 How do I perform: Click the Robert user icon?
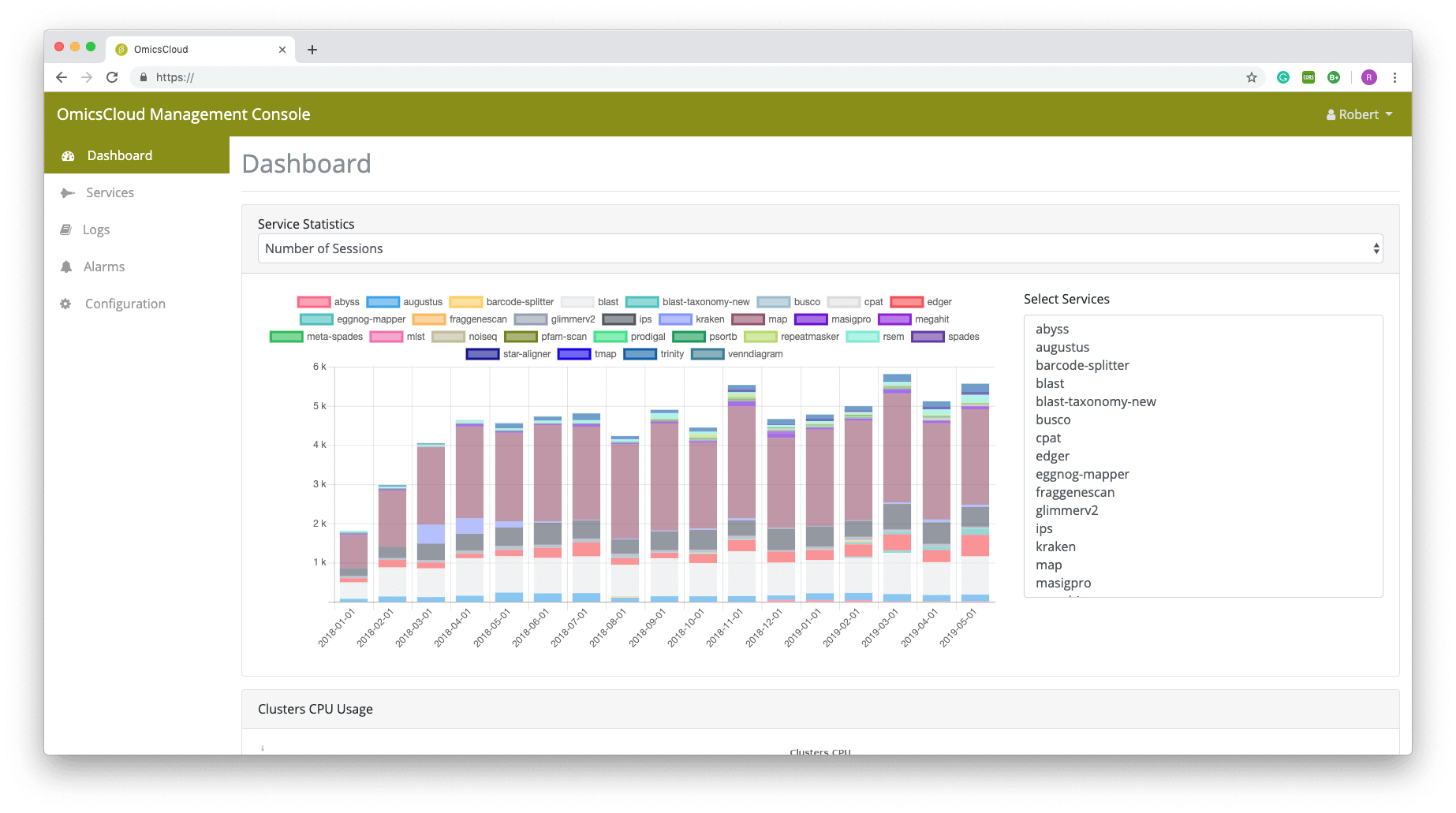click(1331, 115)
